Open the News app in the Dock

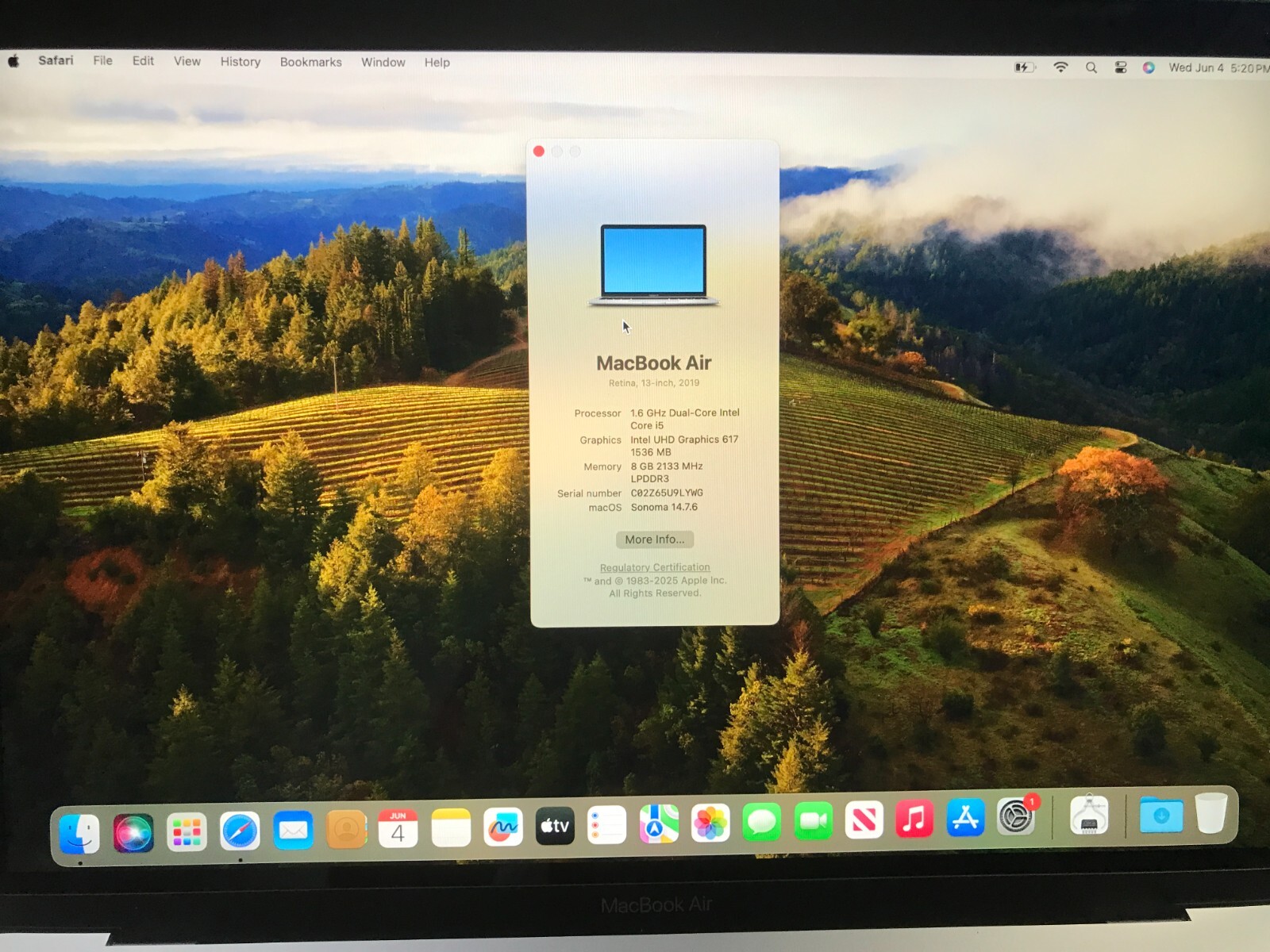coord(864,820)
